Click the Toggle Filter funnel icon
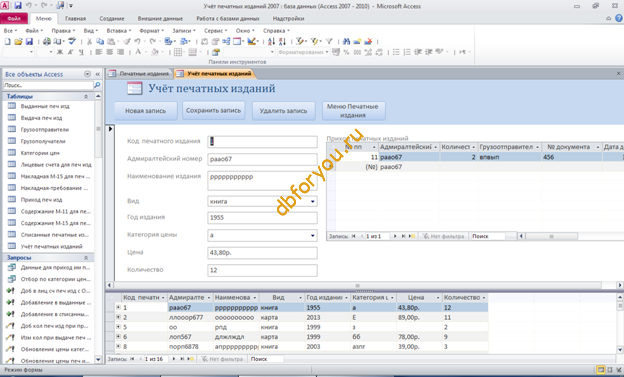 coord(329,41)
